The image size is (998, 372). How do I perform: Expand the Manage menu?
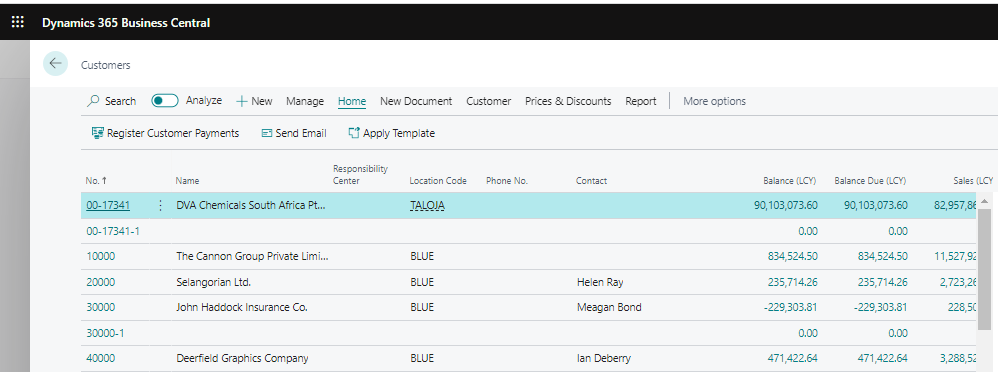(x=305, y=101)
